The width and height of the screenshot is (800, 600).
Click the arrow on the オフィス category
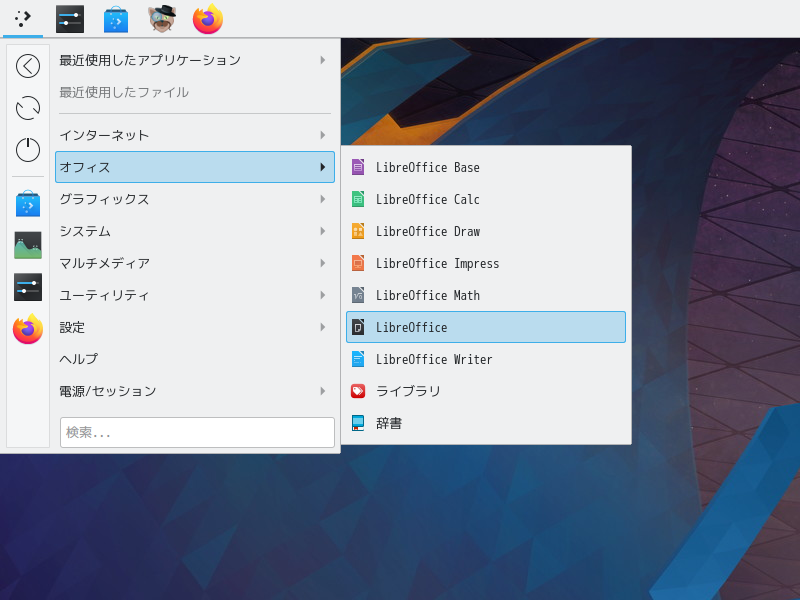click(x=322, y=167)
